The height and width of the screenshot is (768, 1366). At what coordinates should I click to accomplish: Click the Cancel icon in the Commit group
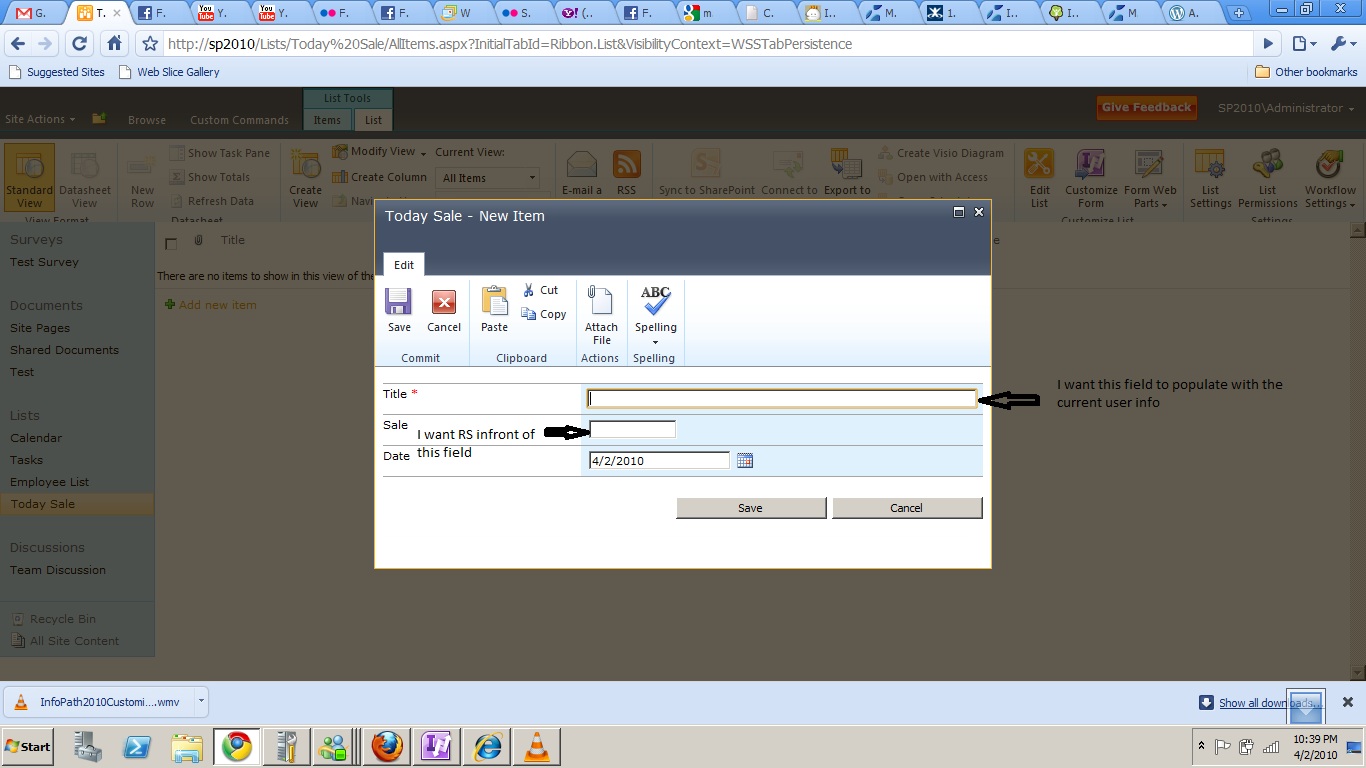click(444, 304)
